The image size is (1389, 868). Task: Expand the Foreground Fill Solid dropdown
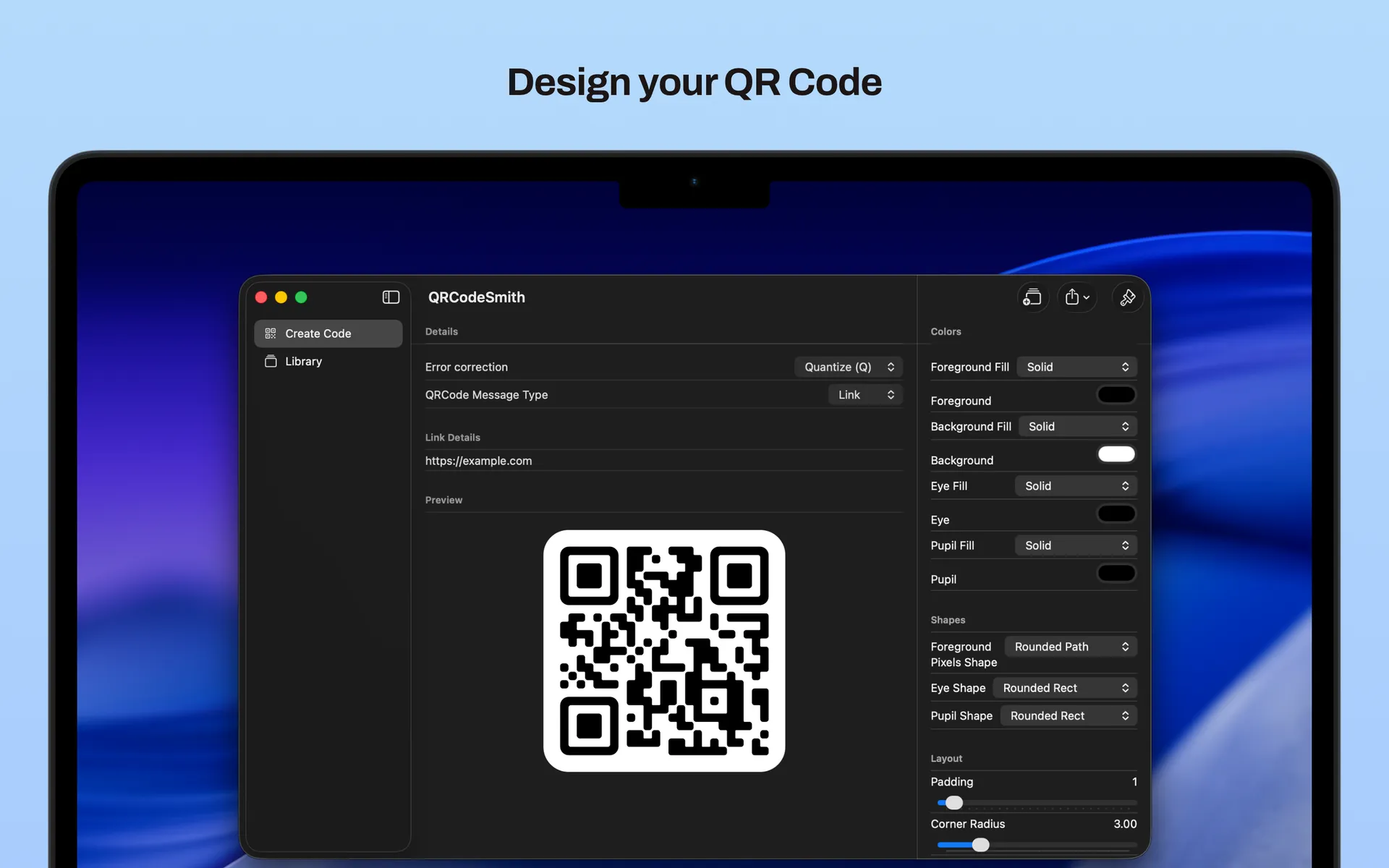pos(1076,367)
